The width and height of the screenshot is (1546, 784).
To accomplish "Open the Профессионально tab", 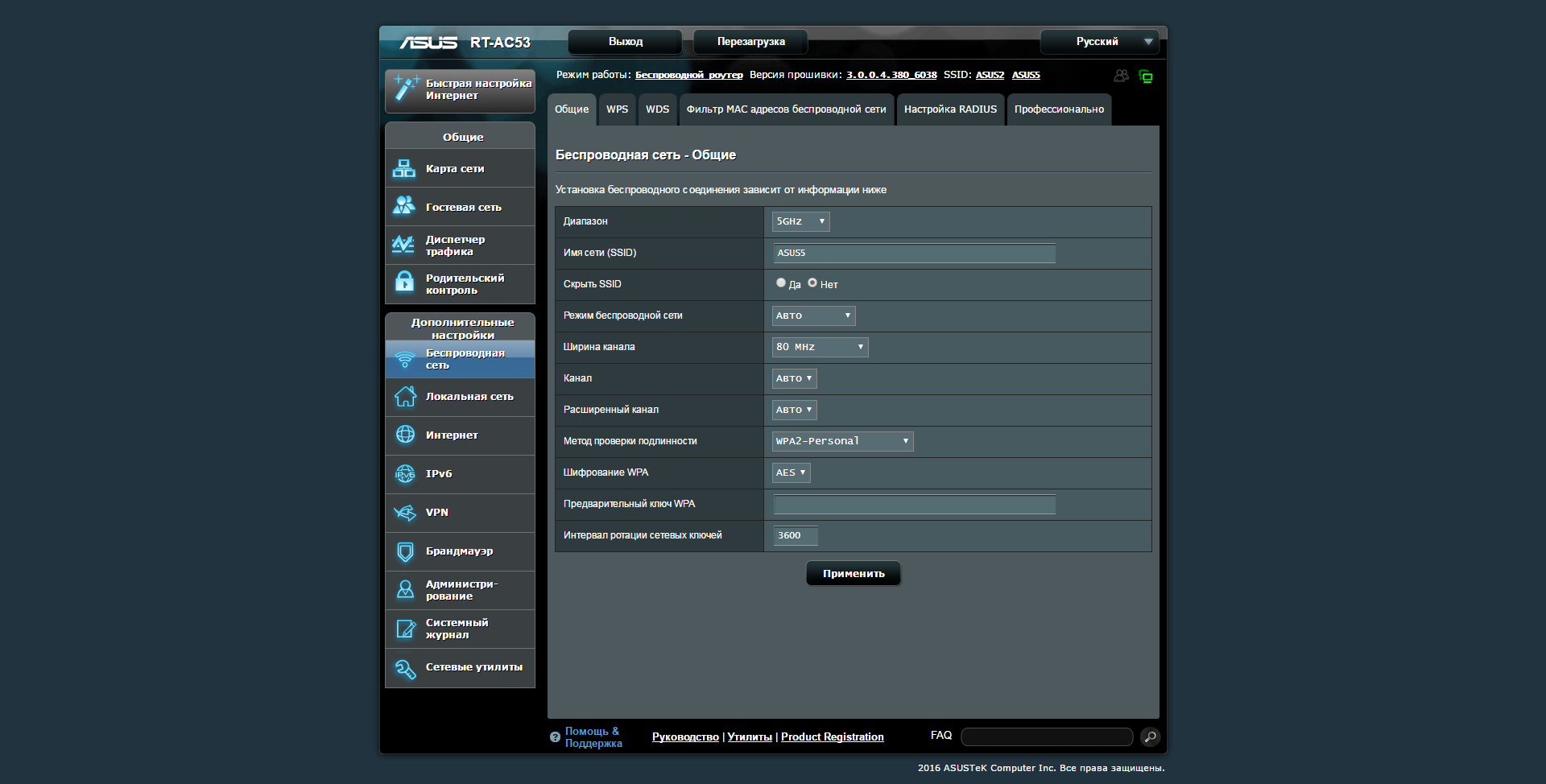I will pyautogui.click(x=1059, y=109).
